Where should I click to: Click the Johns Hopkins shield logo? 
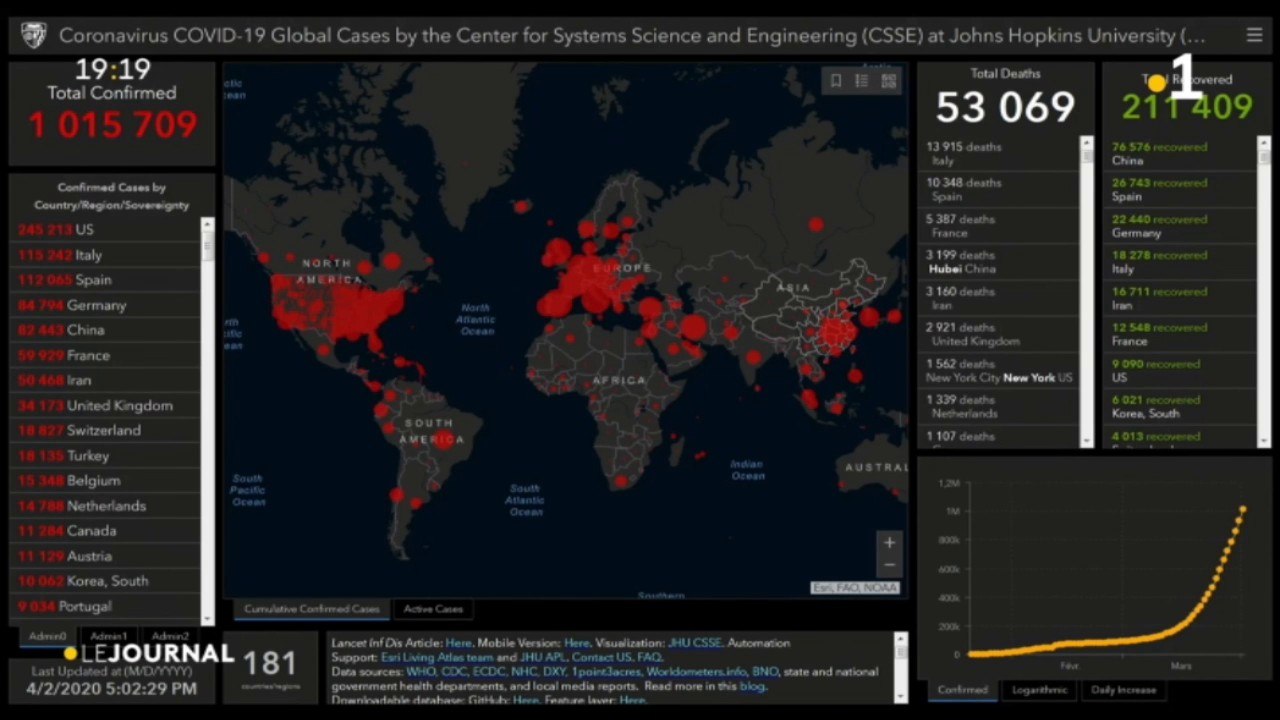click(x=33, y=36)
